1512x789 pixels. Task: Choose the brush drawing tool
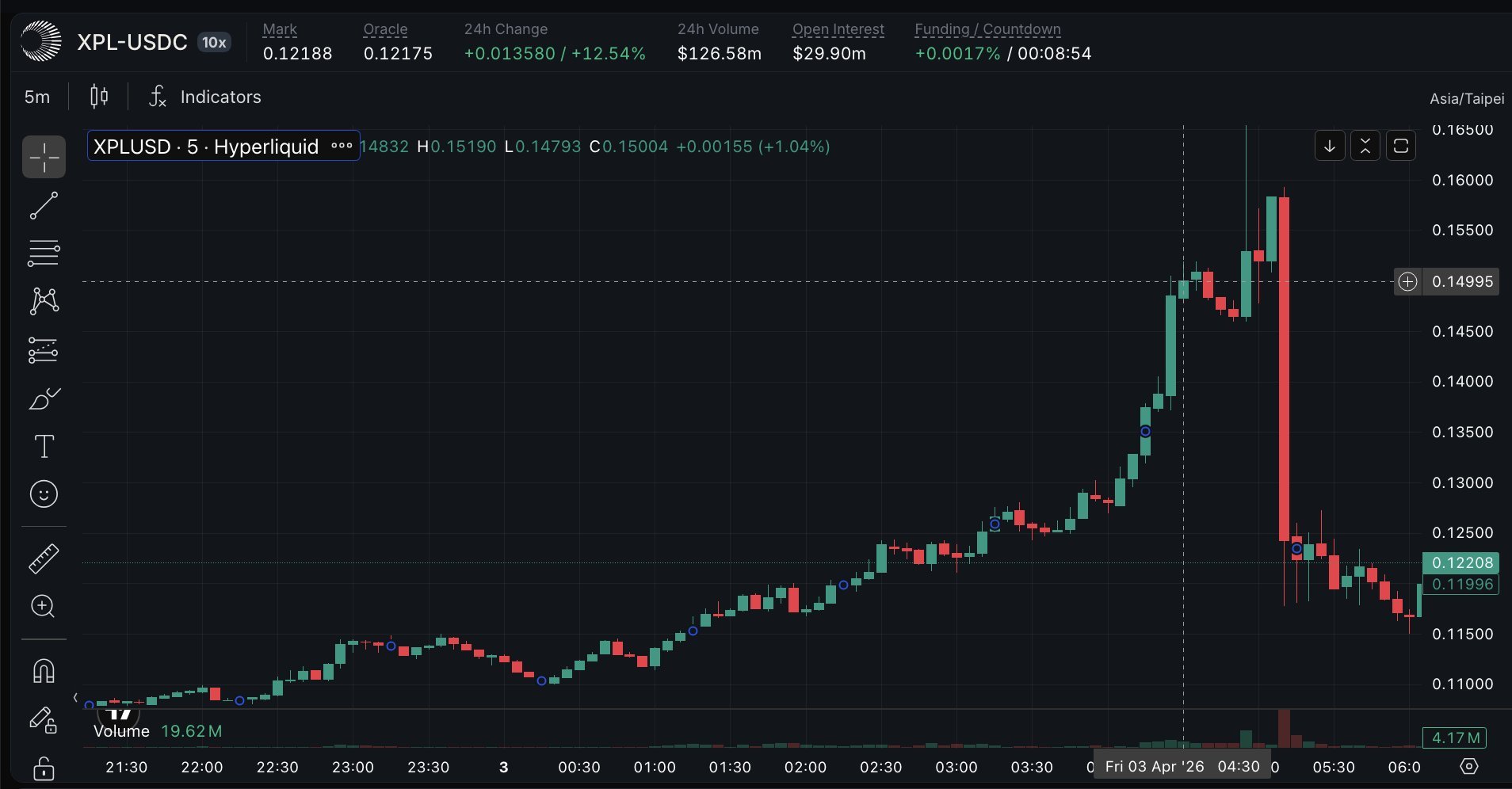coord(44,398)
